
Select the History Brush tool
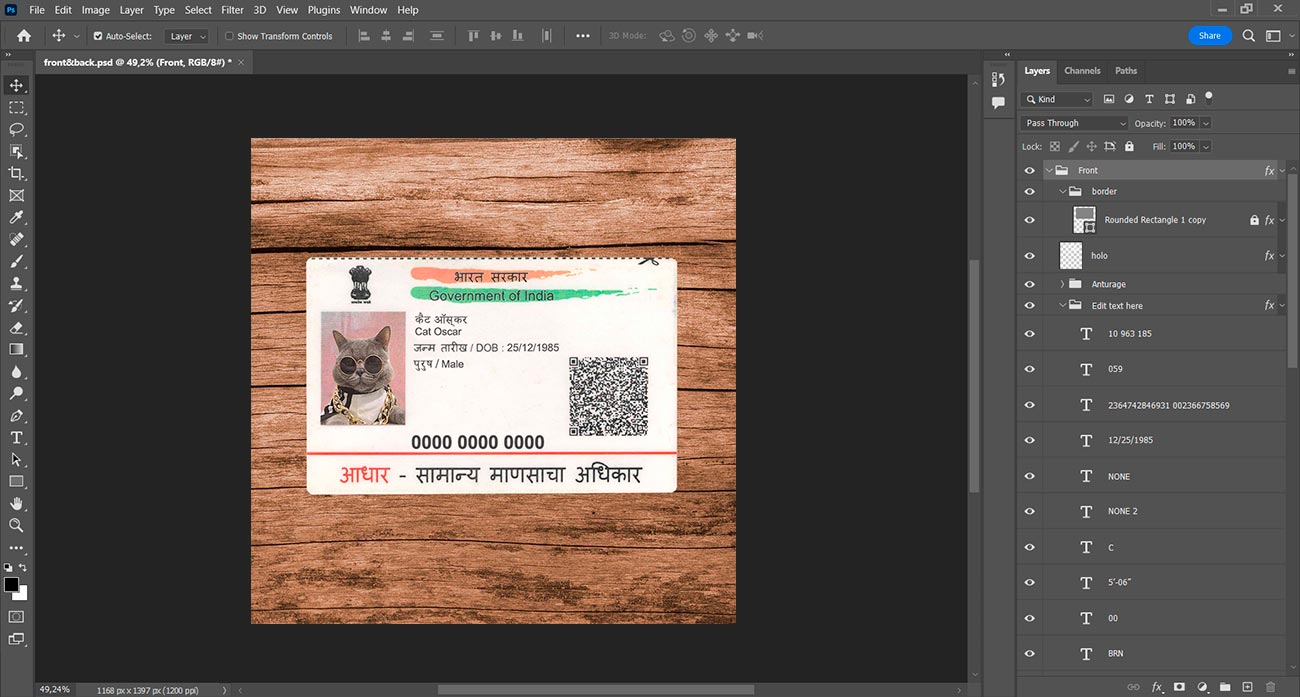coord(16,305)
